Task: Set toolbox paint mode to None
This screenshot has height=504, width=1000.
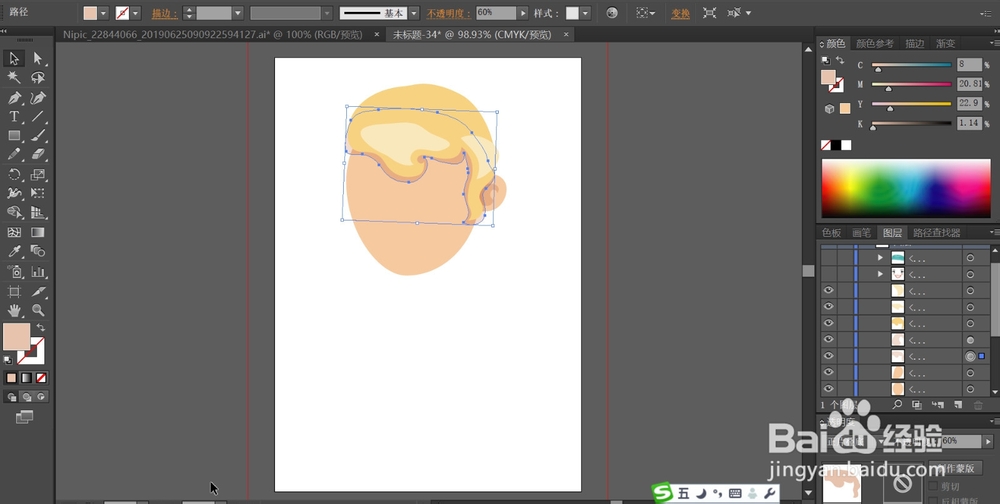Action: 41,378
